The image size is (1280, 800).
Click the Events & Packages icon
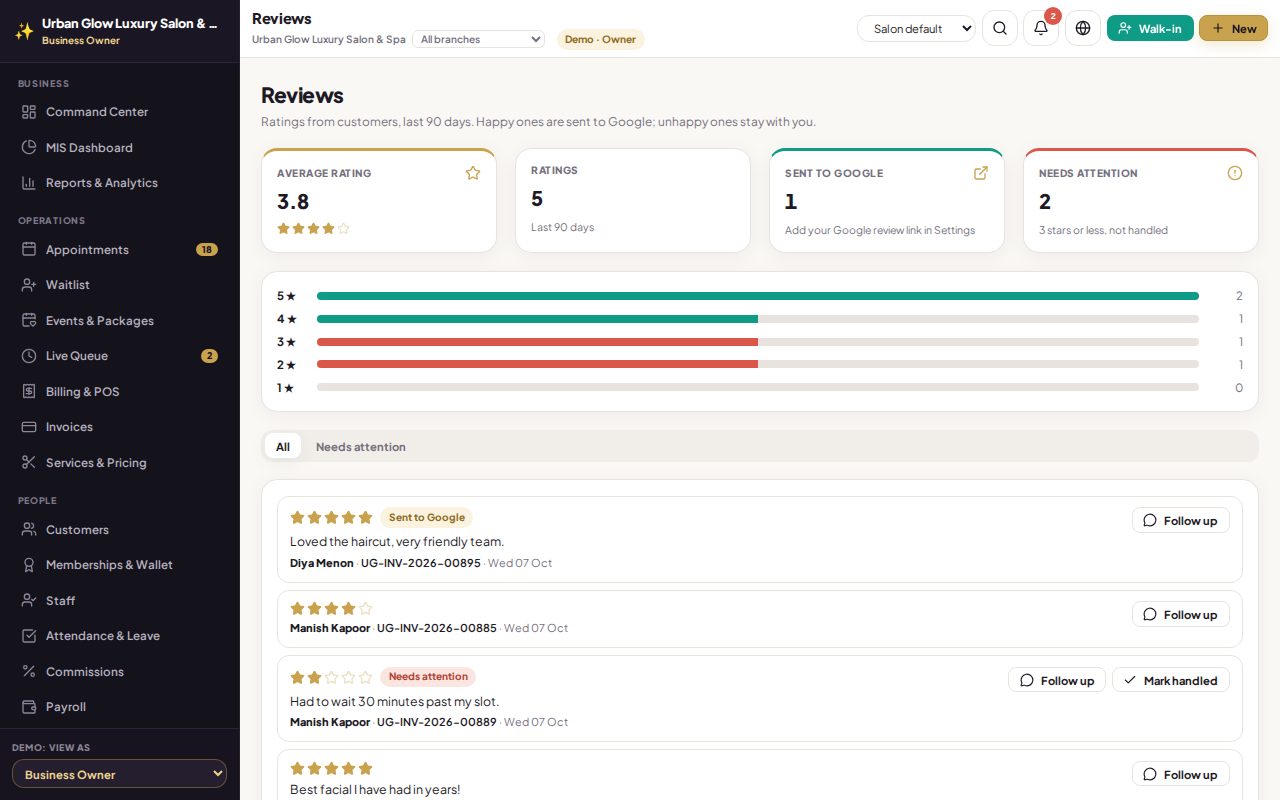tap(29, 321)
